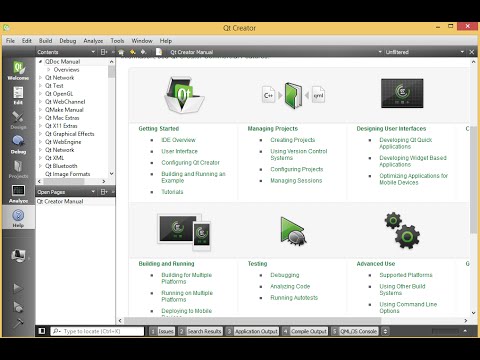The height and width of the screenshot is (360, 480).
Task: Open the Edit mode icon
Action: tap(18, 95)
